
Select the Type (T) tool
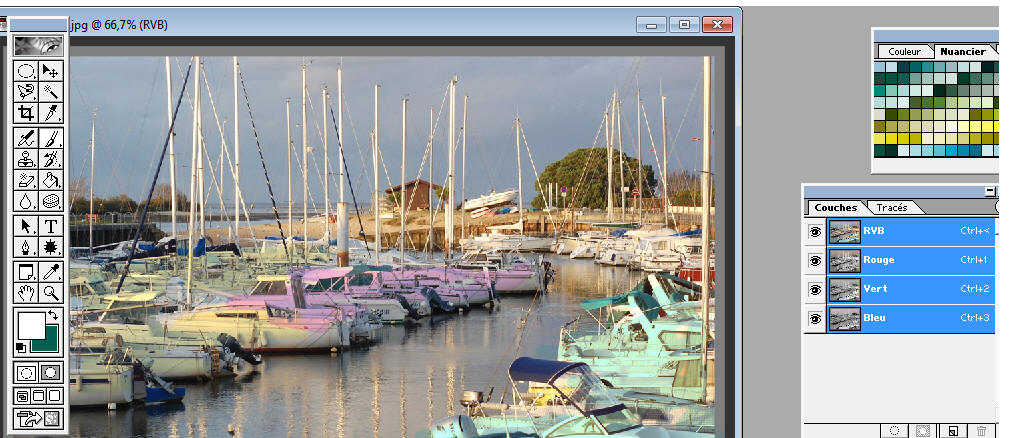[51, 226]
